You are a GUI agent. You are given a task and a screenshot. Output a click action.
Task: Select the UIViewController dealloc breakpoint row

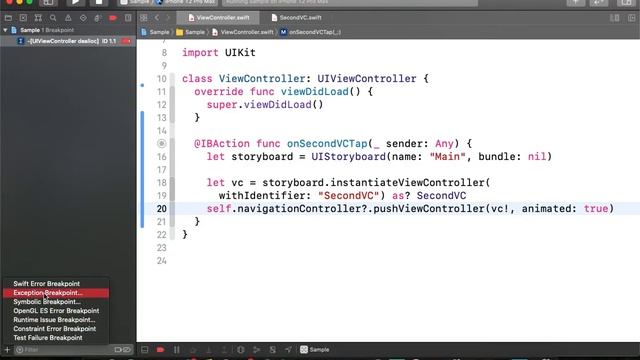point(68,41)
